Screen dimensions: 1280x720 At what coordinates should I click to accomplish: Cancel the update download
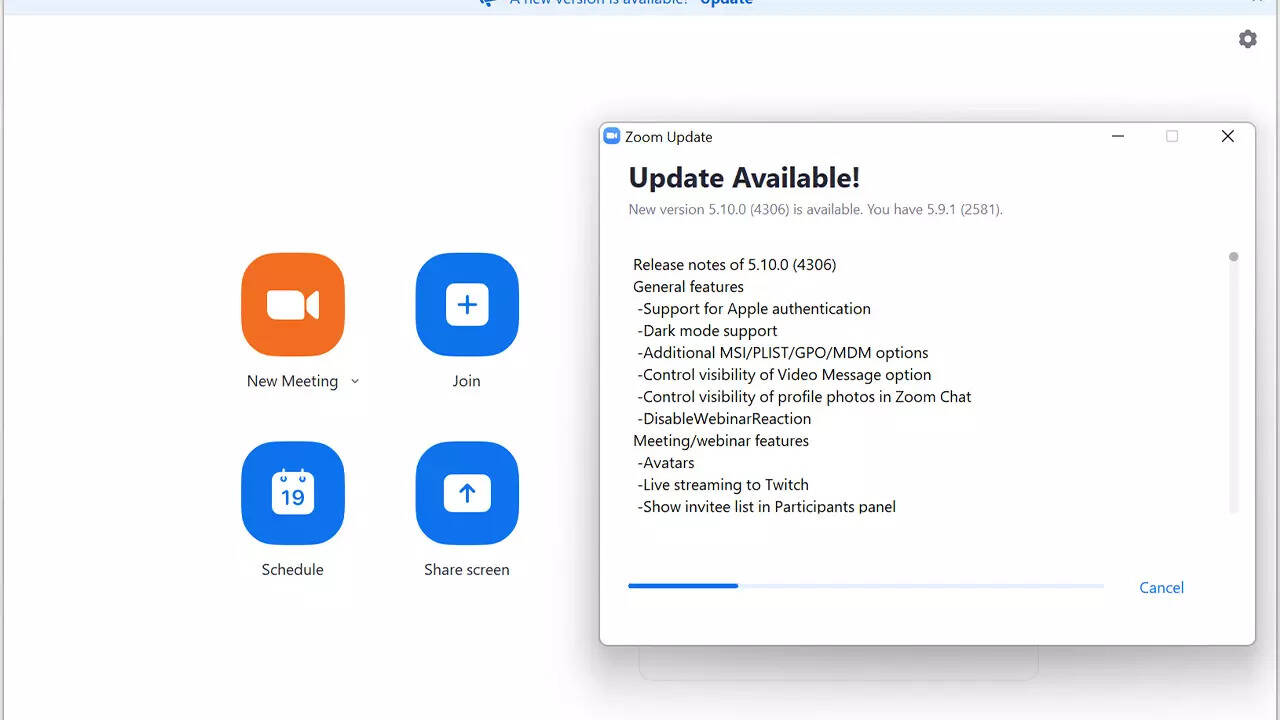1161,587
